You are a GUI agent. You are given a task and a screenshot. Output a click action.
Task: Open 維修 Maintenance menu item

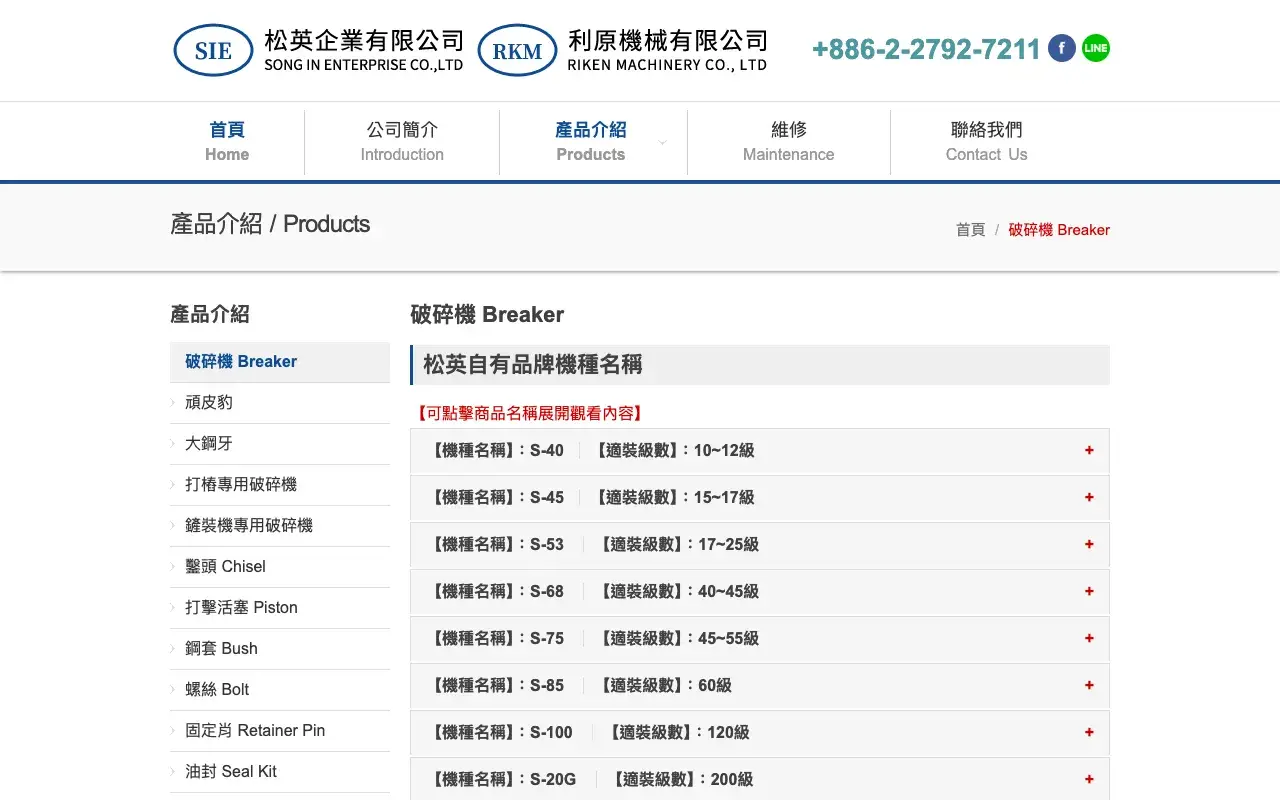click(x=789, y=142)
